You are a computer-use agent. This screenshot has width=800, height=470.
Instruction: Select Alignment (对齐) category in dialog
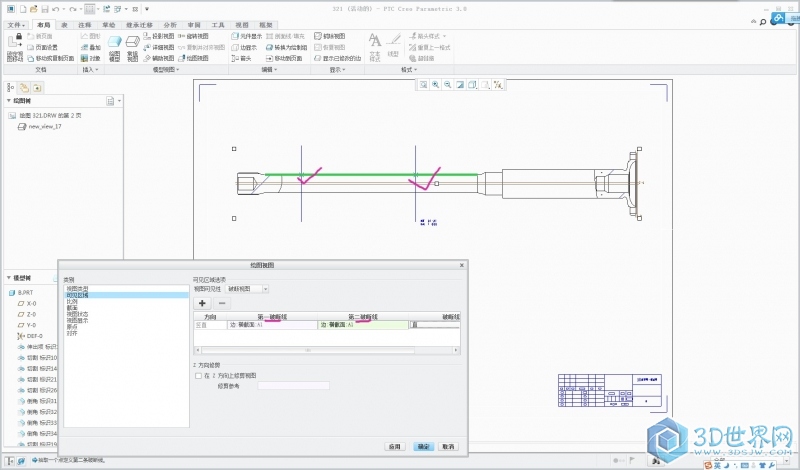click(x=72, y=333)
